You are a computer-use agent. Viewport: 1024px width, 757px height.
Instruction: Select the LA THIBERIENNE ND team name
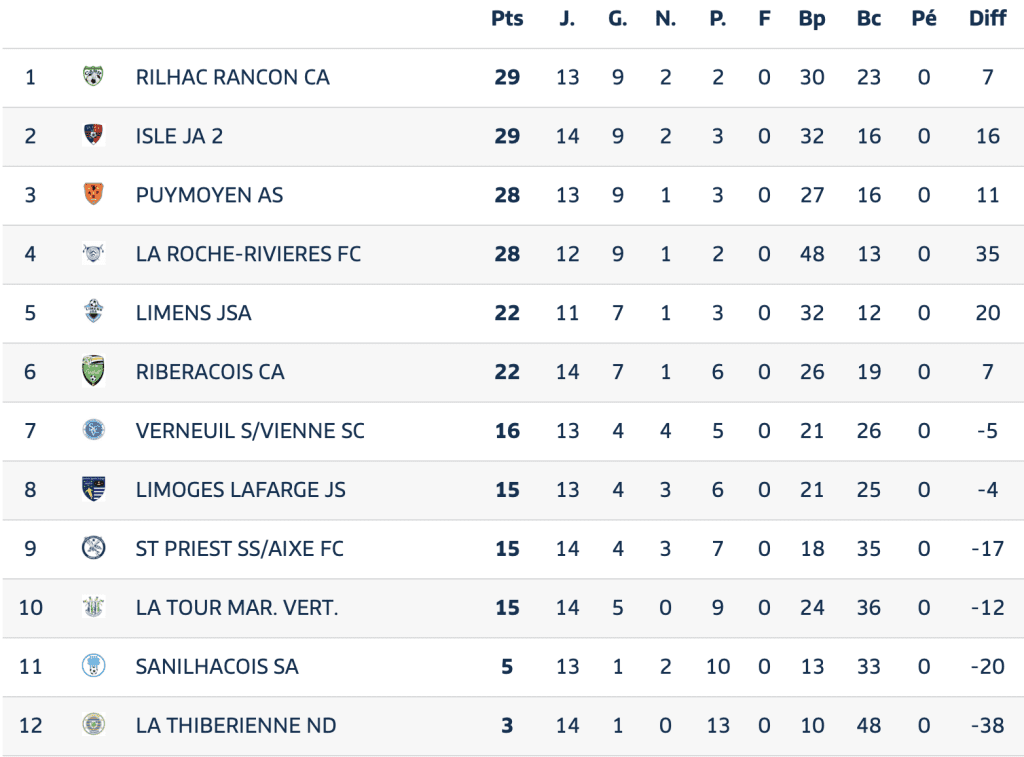pos(236,725)
